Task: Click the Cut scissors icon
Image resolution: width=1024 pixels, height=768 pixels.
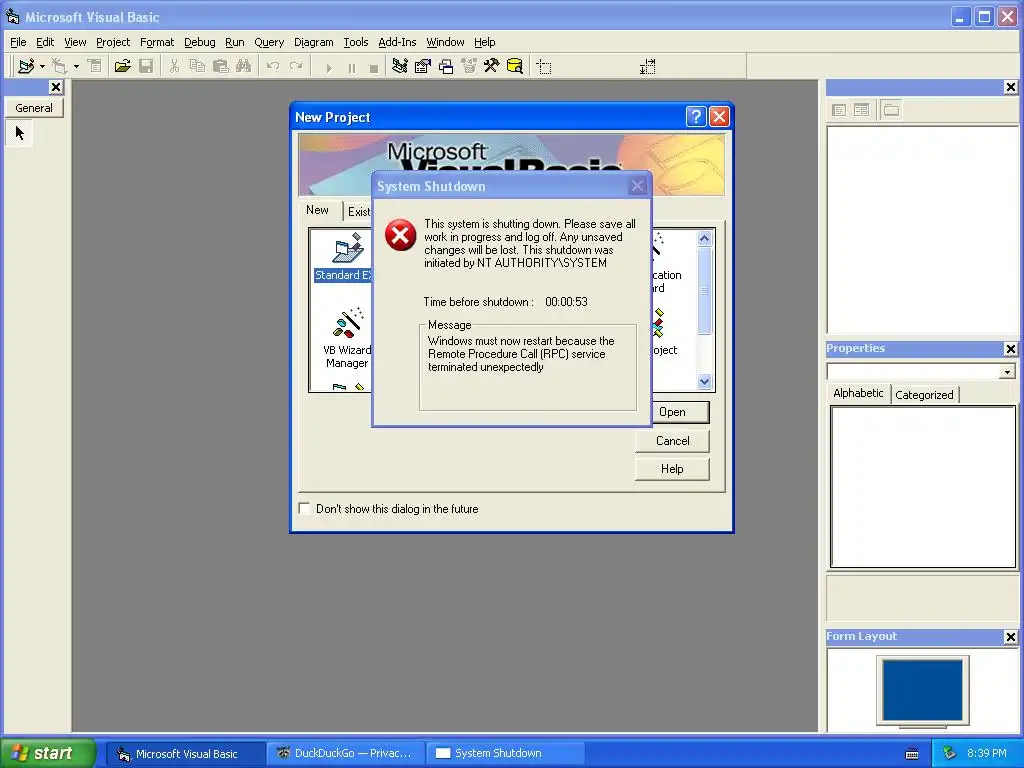Action: 174,66
